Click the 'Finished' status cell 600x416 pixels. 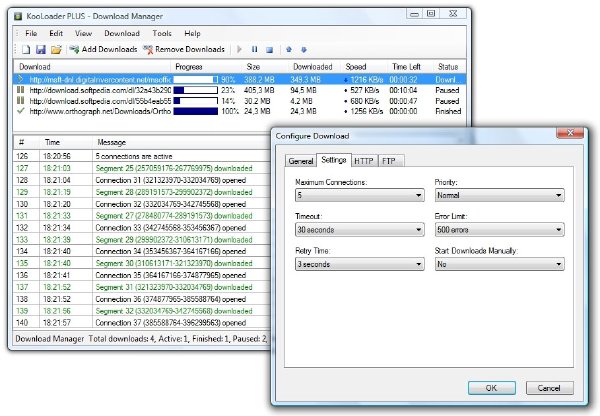point(448,111)
